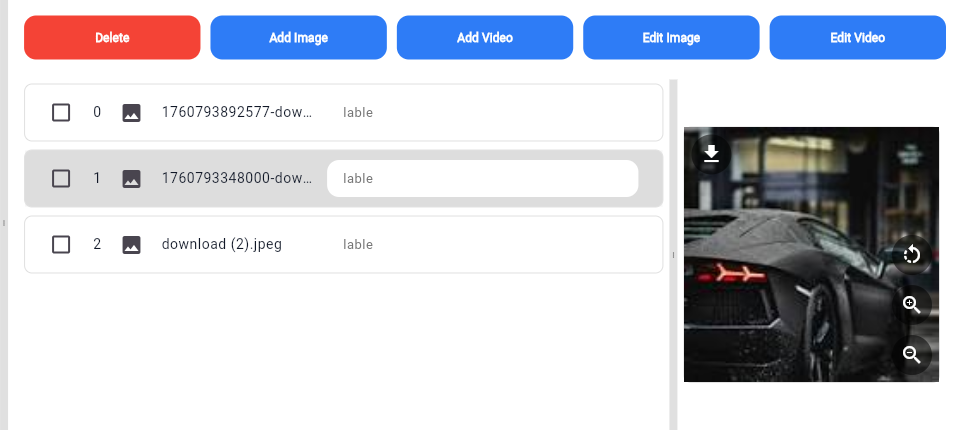Click label field for download (2).jpeg
This screenshot has height=430, width=965.
(482, 245)
